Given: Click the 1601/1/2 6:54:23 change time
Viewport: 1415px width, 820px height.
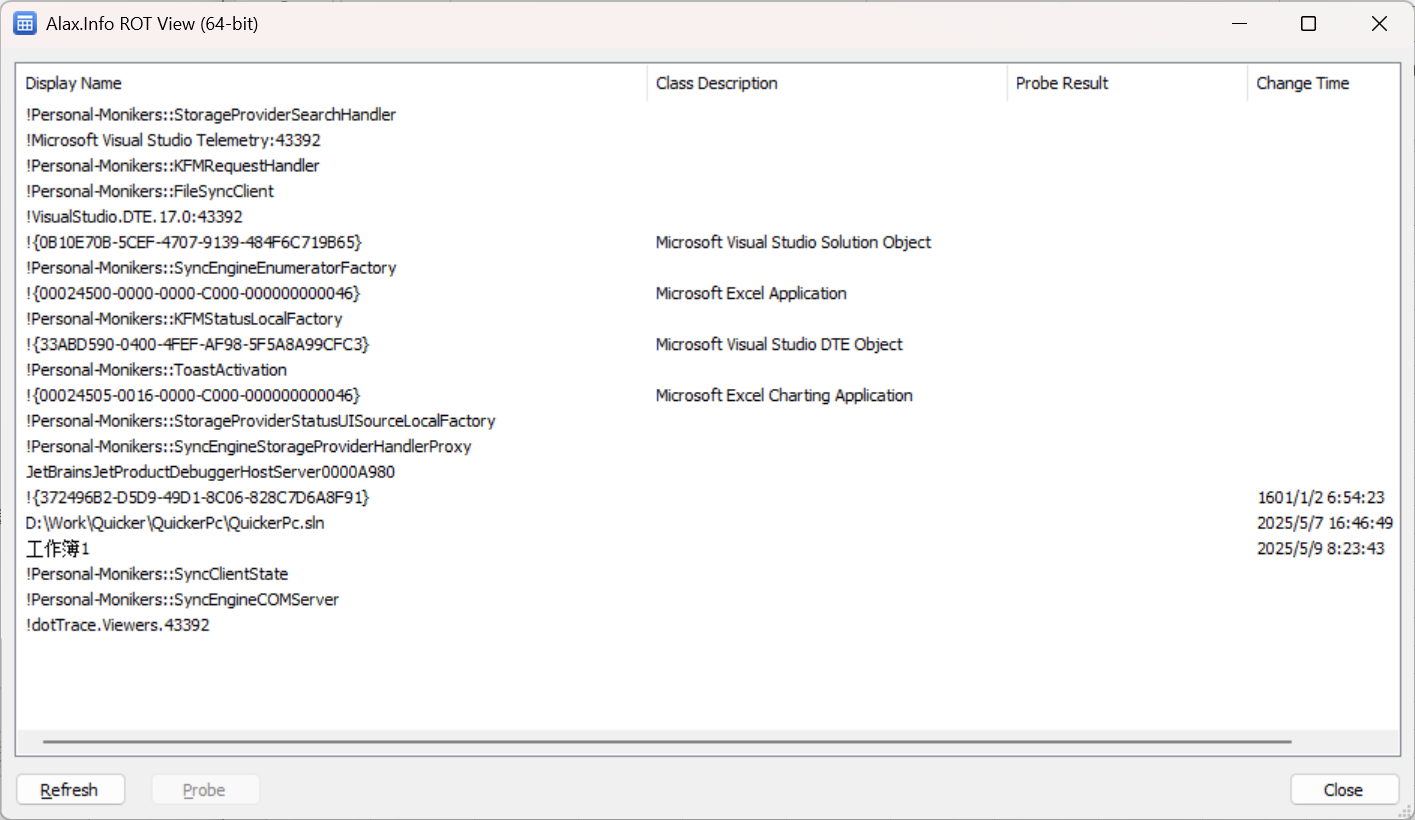Looking at the screenshot, I should pyautogui.click(x=1321, y=497).
